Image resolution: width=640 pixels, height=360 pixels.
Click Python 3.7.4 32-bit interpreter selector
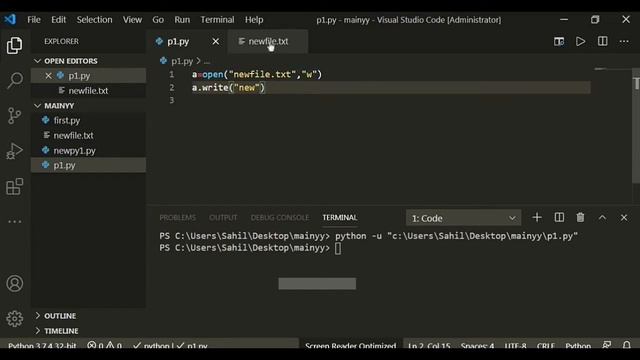(42, 346)
